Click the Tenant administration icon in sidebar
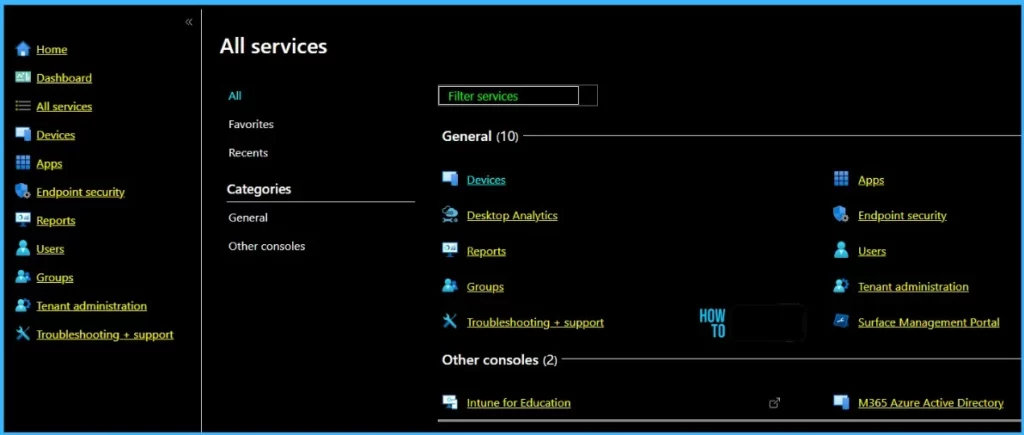The image size is (1024, 435). pyautogui.click(x=23, y=306)
